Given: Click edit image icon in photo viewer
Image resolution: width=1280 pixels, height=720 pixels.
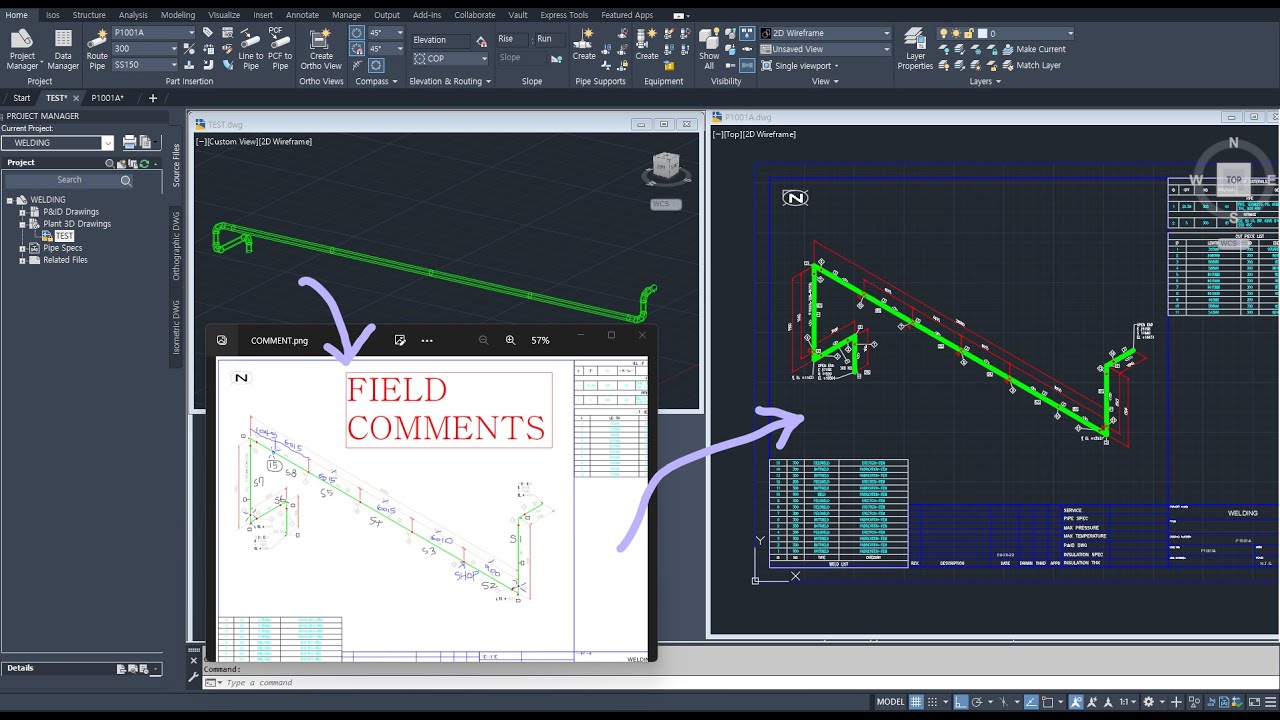Looking at the screenshot, I should [400, 340].
